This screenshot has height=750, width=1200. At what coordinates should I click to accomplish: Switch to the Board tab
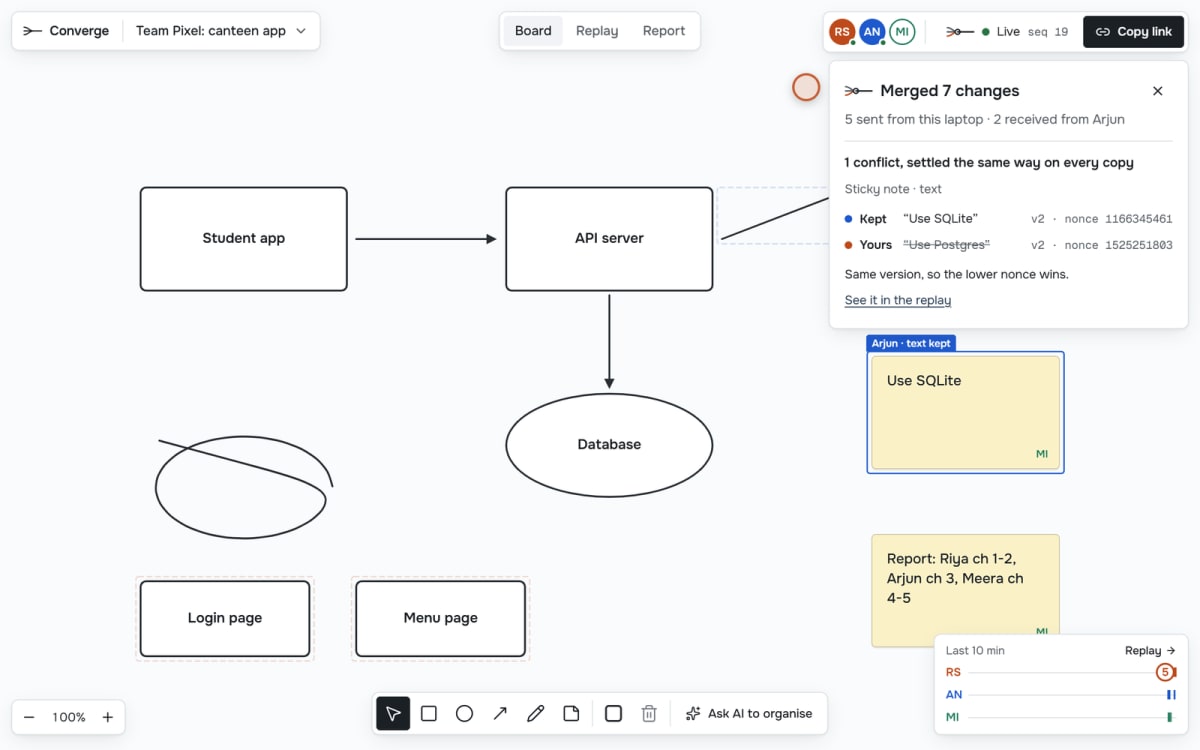point(533,31)
